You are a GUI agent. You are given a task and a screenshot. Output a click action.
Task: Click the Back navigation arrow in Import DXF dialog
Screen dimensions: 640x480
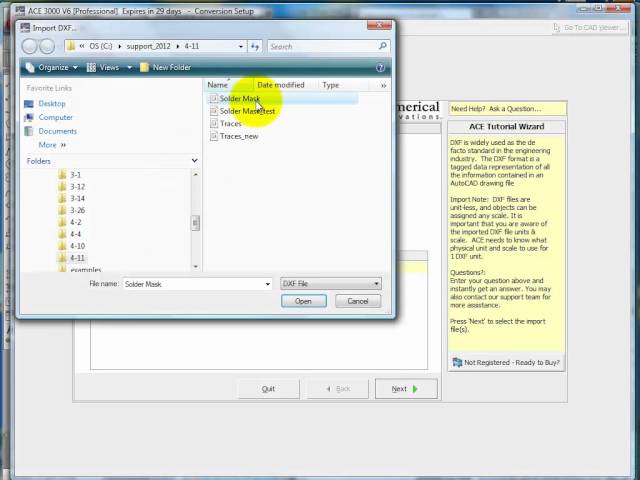tap(29, 46)
